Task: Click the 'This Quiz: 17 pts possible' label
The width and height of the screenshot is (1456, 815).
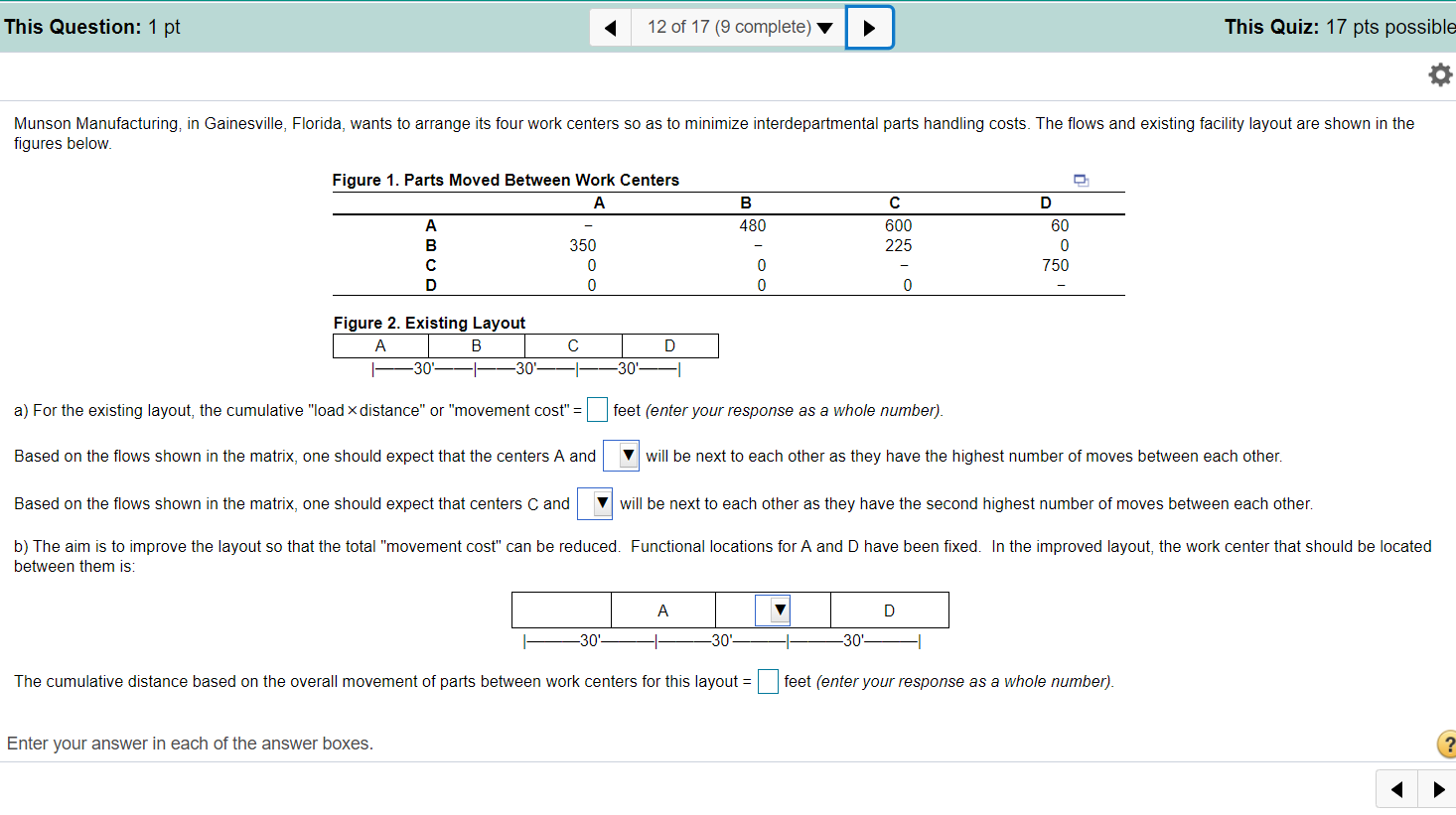Action: [1340, 27]
